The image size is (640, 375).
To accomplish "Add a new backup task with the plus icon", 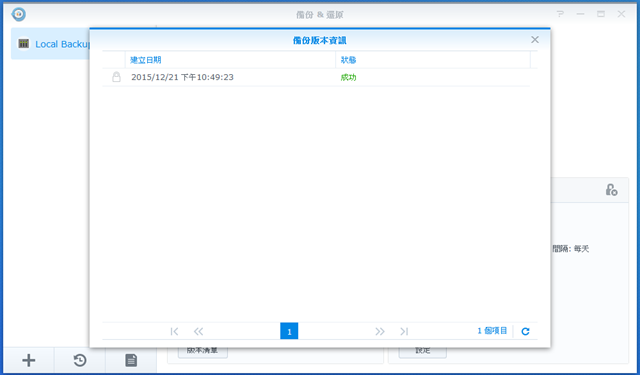I will click(x=29, y=360).
